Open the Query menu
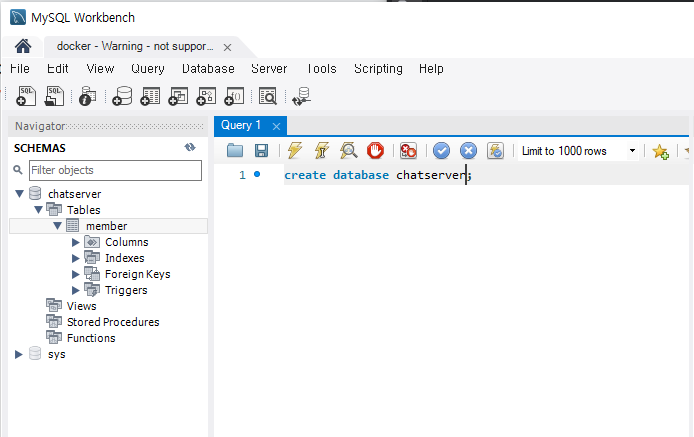Image resolution: width=694 pixels, height=437 pixels. tap(148, 69)
